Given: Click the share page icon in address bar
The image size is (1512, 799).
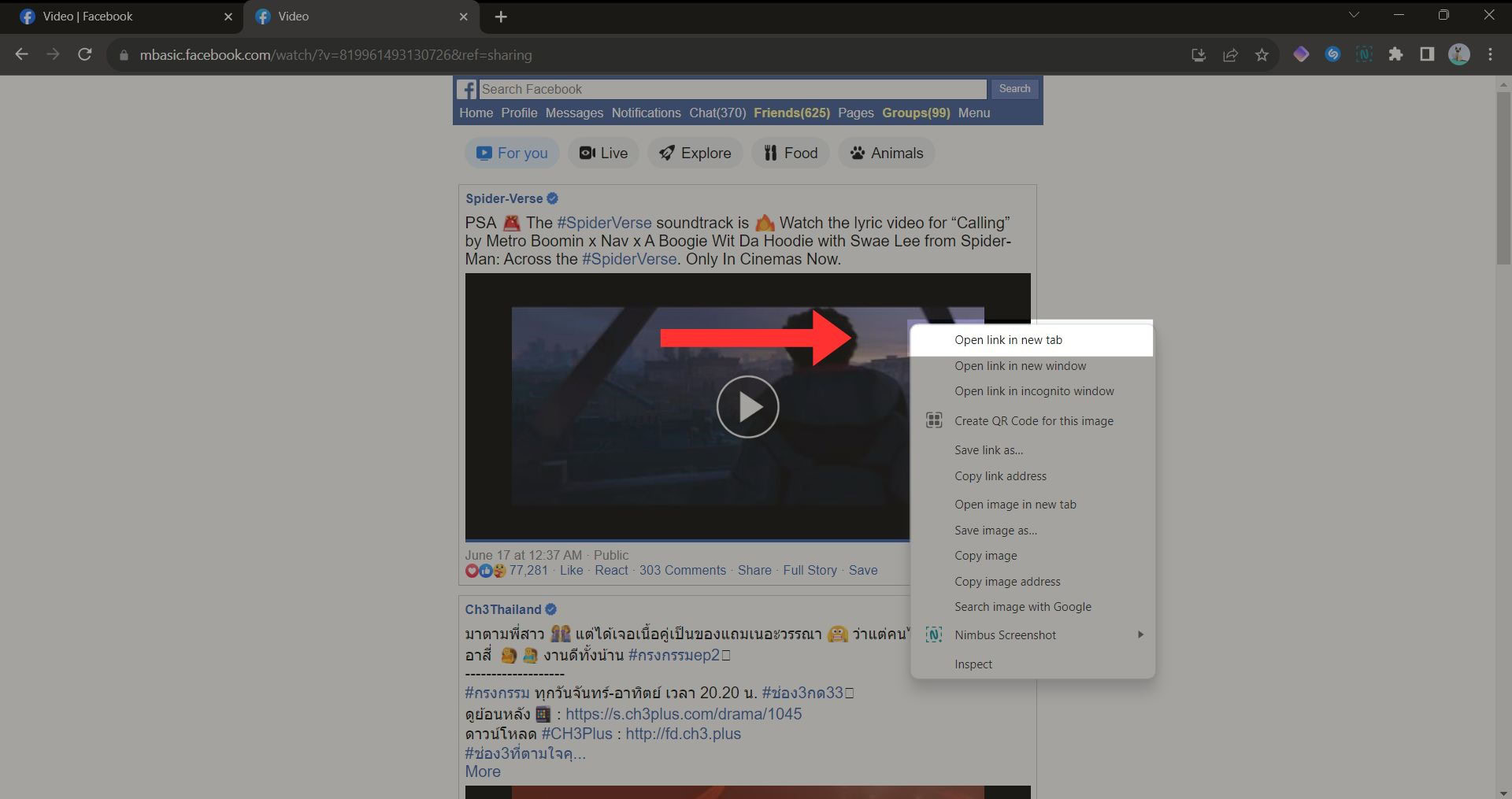Looking at the screenshot, I should pos(1230,54).
